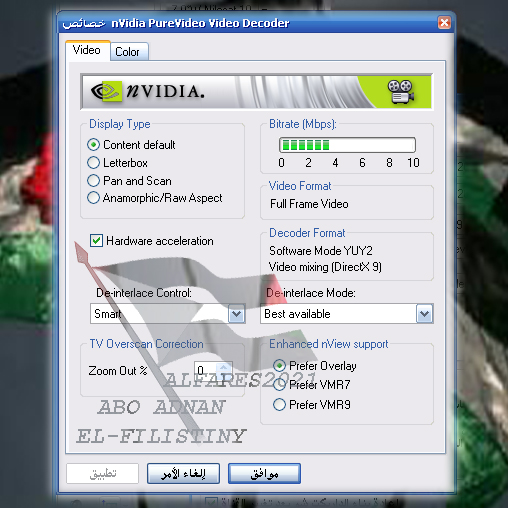Click the تطبيق (Apply) button
The width and height of the screenshot is (508, 508).
click(x=102, y=473)
